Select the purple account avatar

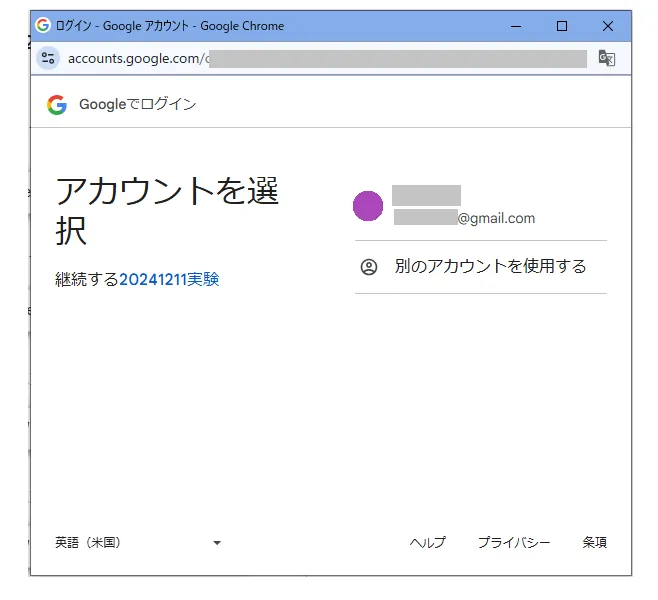coord(368,206)
